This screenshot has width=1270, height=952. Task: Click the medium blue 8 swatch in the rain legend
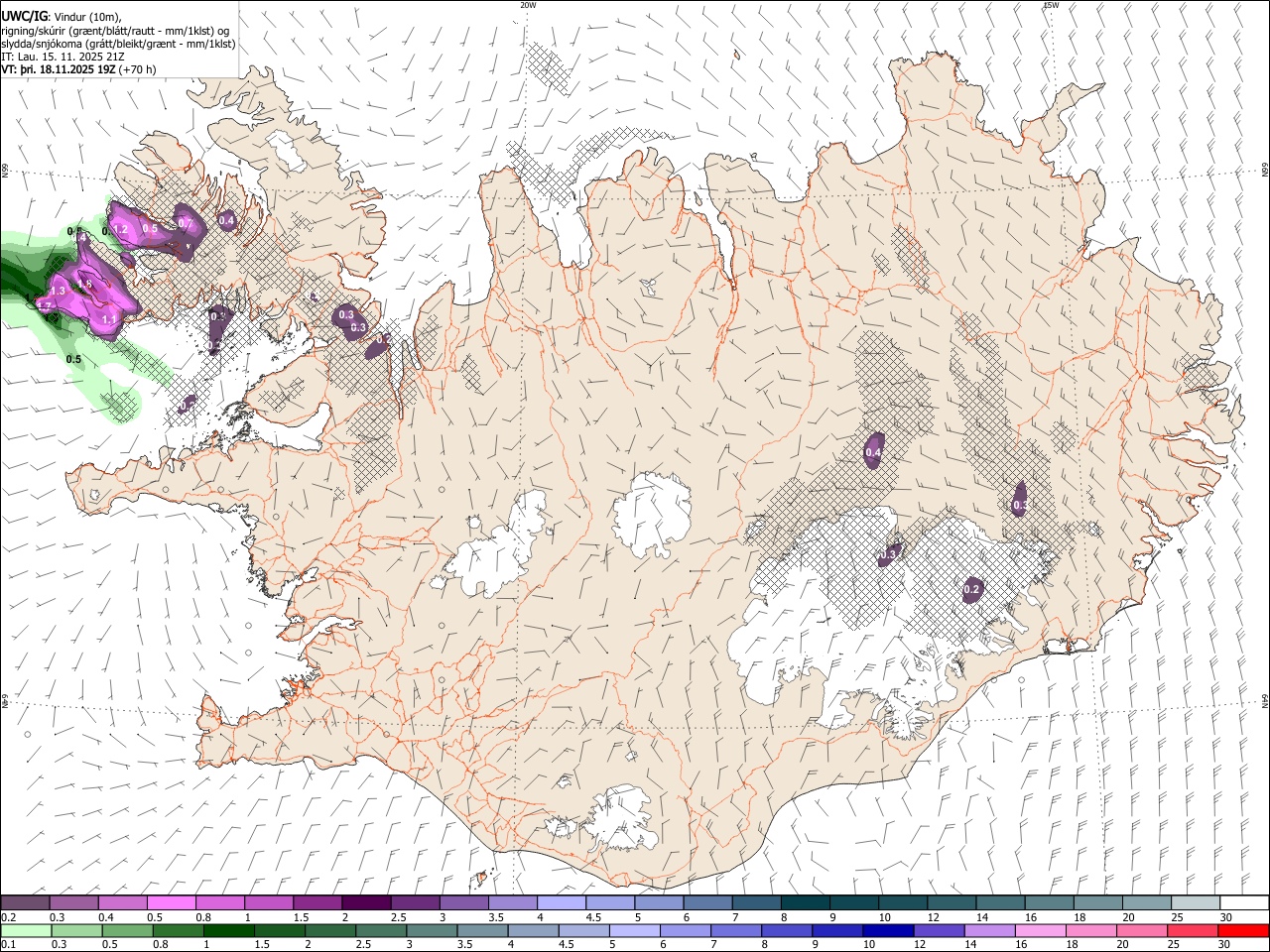click(x=789, y=930)
